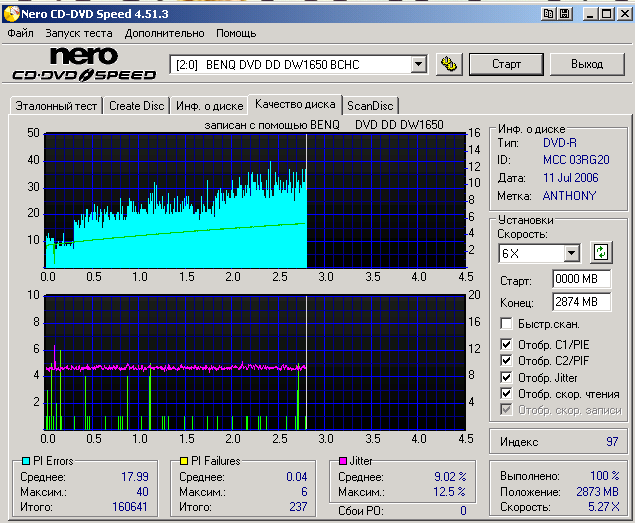635x523 pixels.
Task: Click the yellow drive options icon
Action: [x=449, y=64]
